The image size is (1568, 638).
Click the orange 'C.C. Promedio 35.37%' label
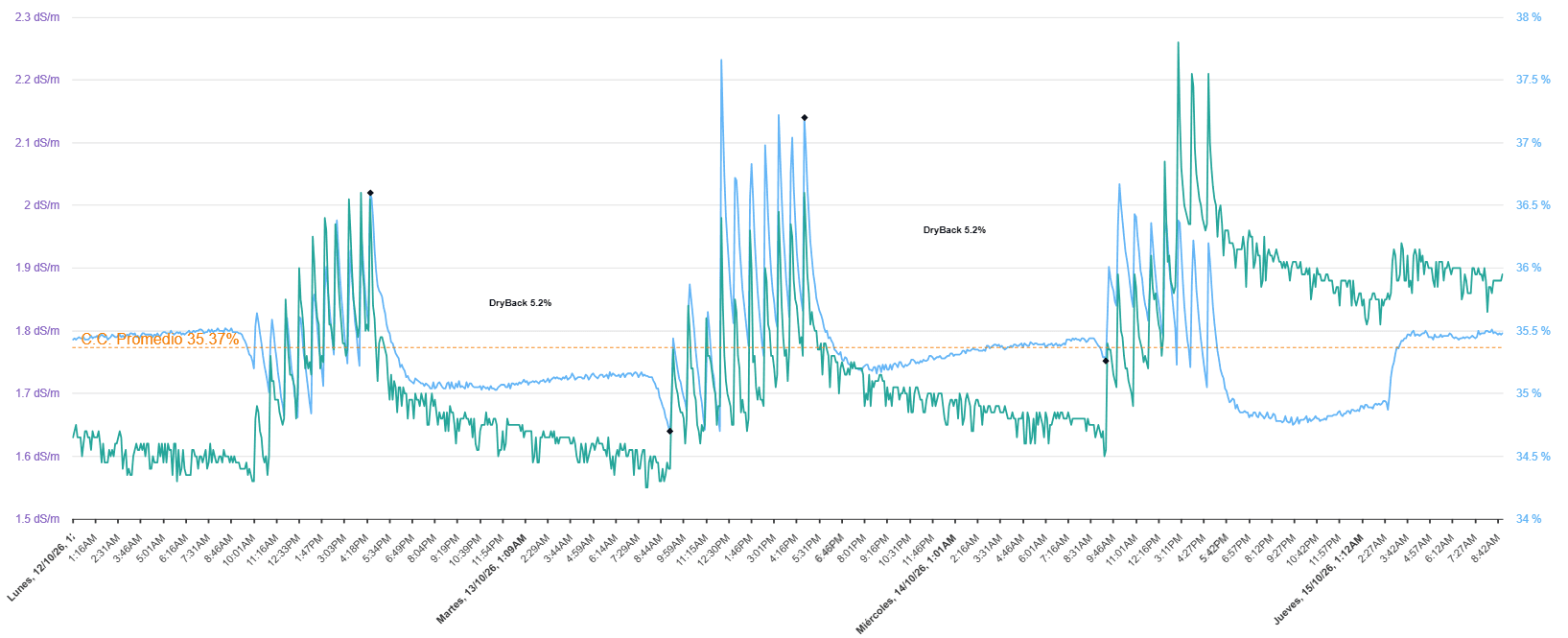tap(160, 340)
